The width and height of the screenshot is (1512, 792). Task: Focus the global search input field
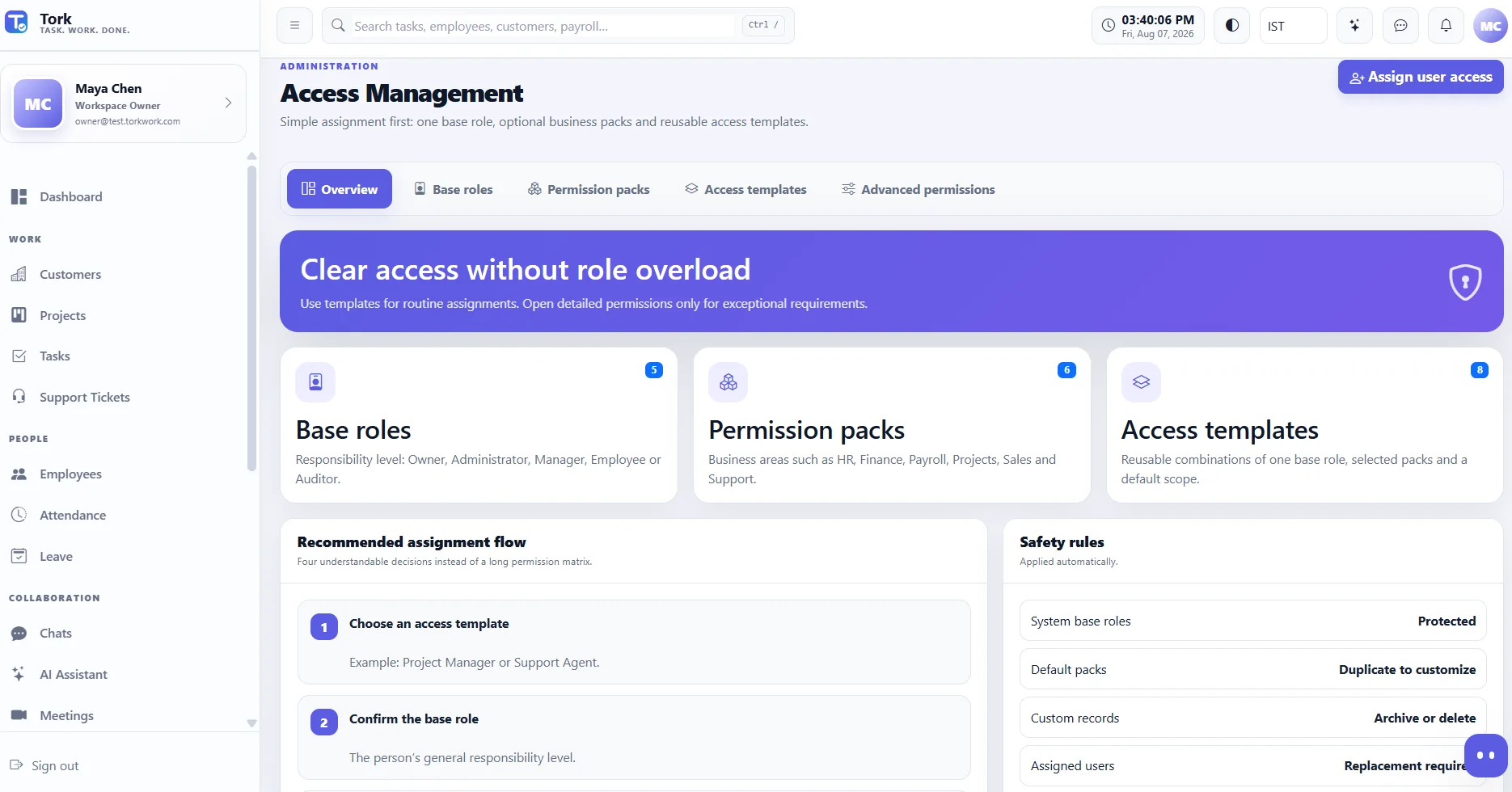point(543,26)
